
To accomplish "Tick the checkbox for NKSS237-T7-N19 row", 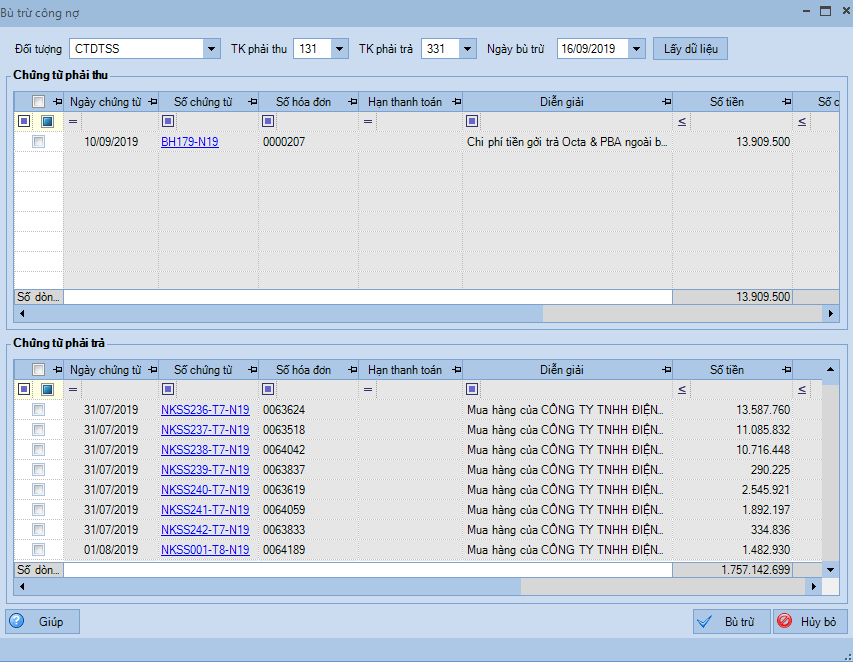I will 38,430.
